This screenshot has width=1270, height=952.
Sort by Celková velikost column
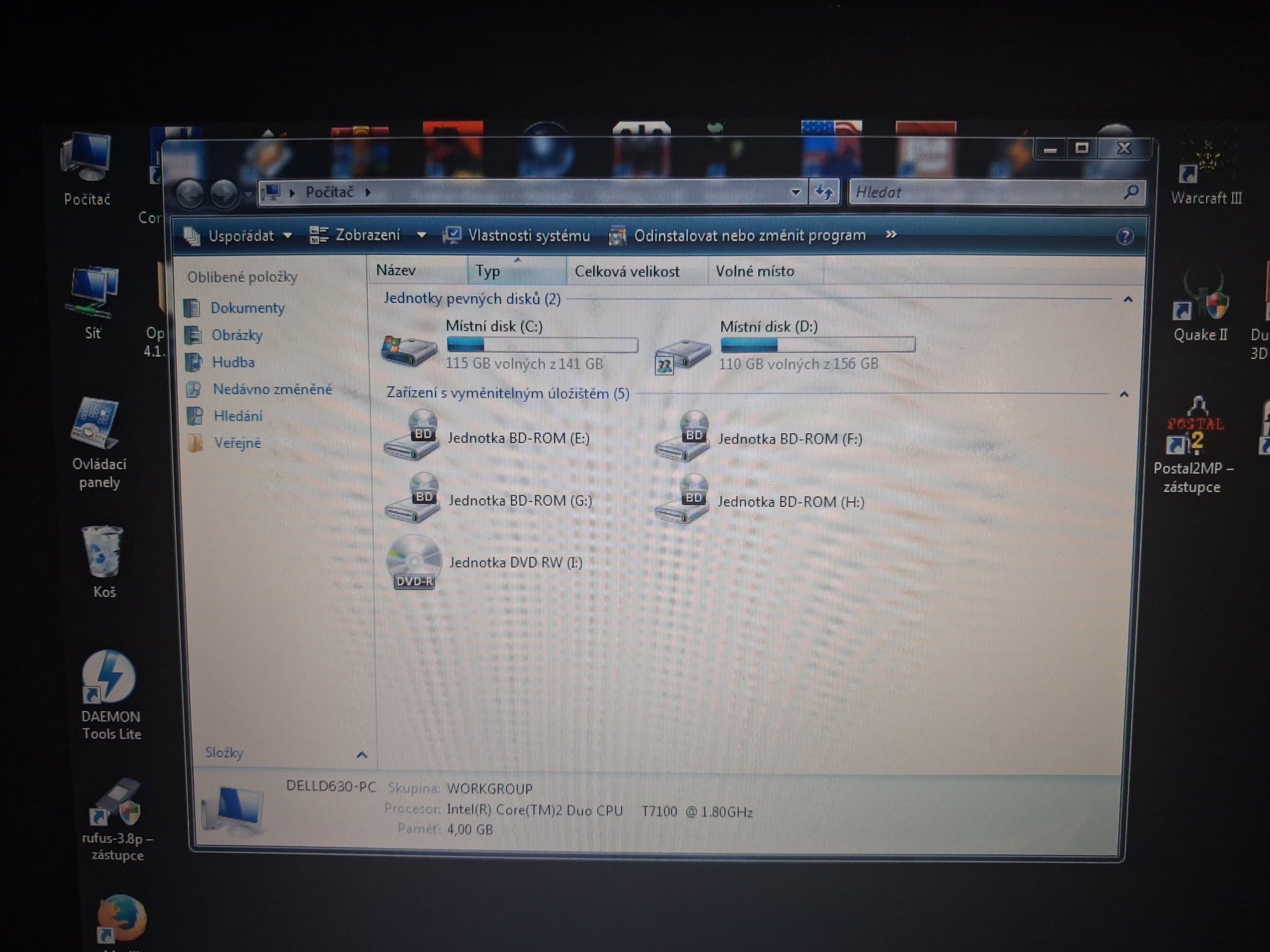tap(637, 271)
